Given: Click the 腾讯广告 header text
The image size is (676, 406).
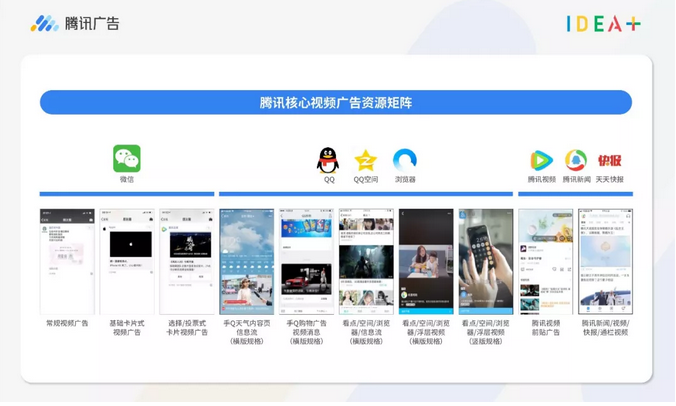Looking at the screenshot, I should pyautogui.click(x=92, y=23).
